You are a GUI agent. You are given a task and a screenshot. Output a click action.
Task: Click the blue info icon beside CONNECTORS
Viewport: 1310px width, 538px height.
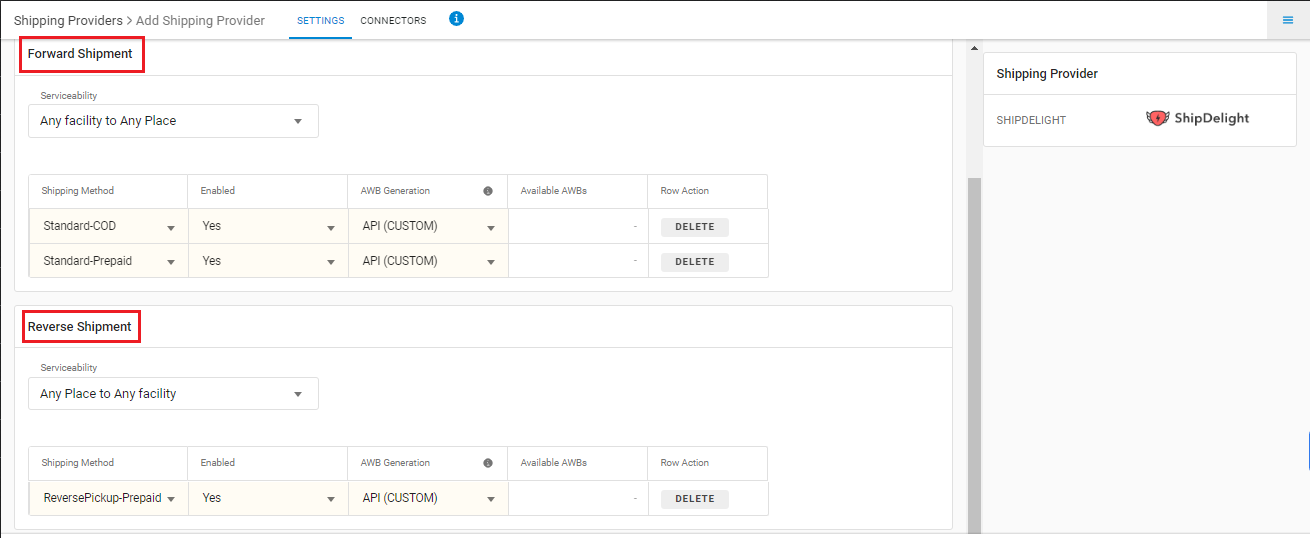[456, 18]
